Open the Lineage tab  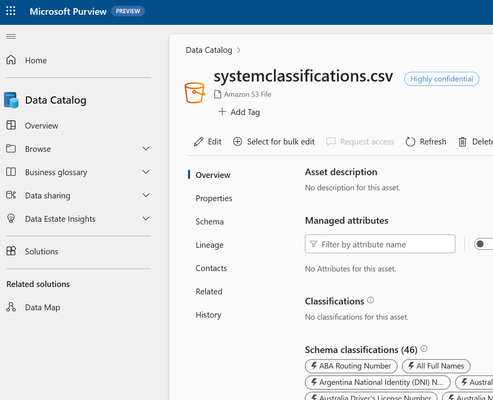[209, 245]
